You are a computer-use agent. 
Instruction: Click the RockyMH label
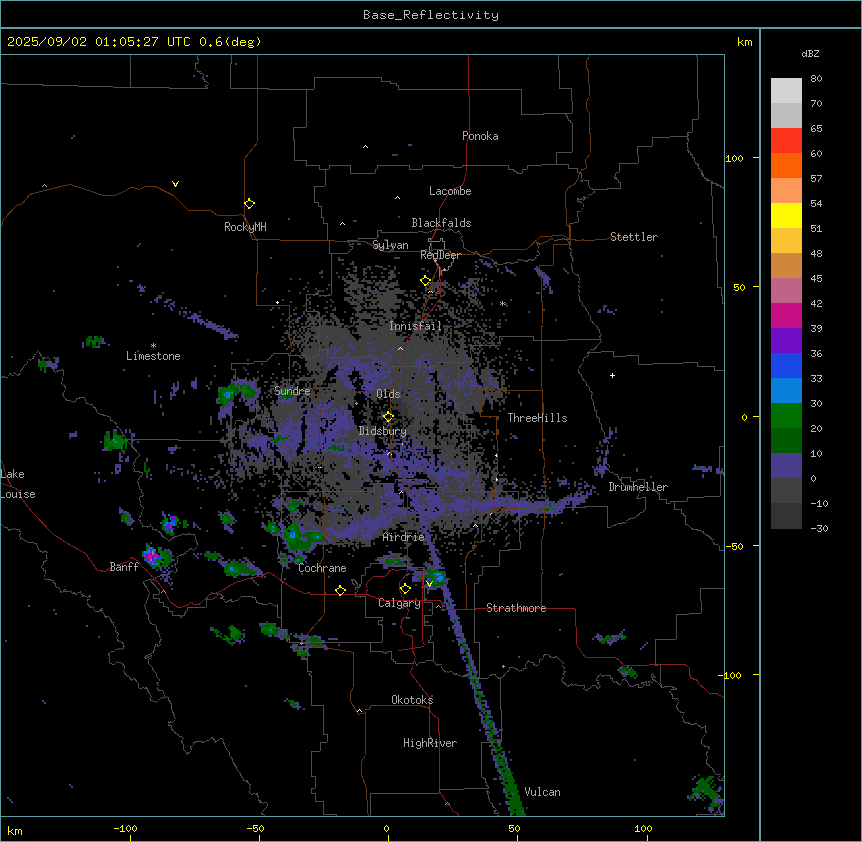[x=245, y=226]
